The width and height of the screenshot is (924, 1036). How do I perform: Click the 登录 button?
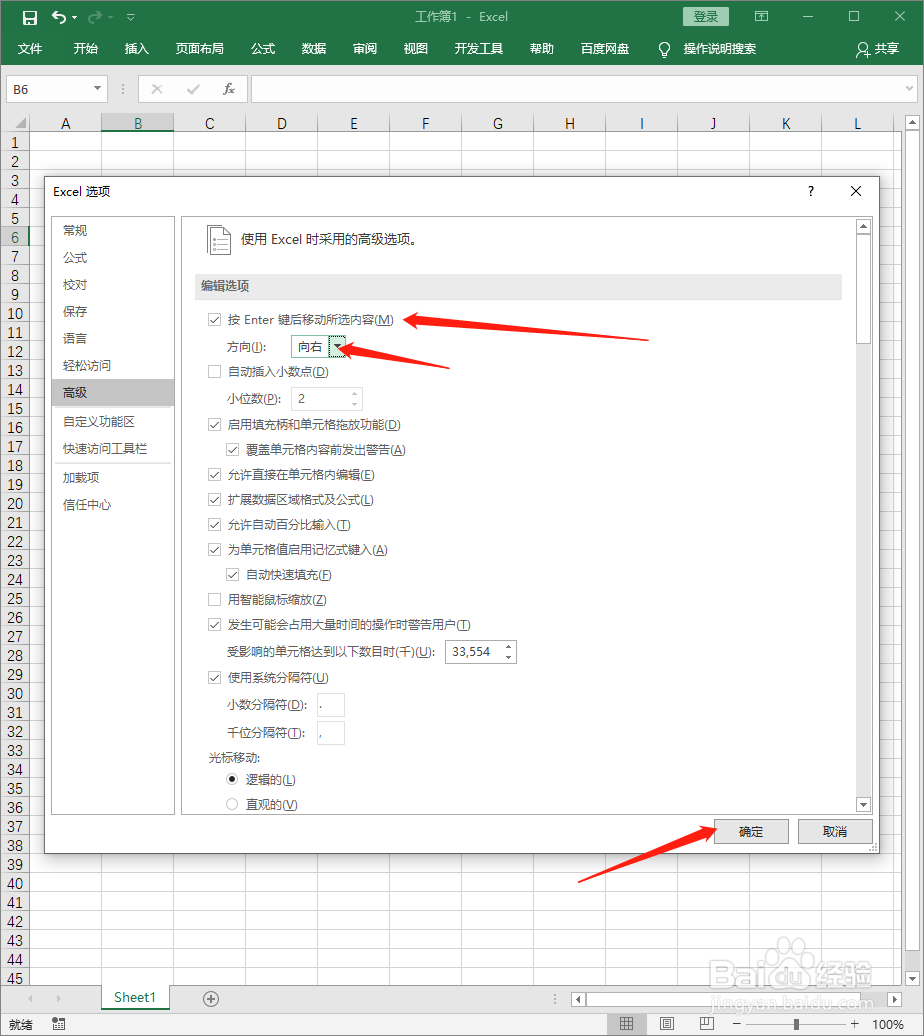click(x=705, y=16)
